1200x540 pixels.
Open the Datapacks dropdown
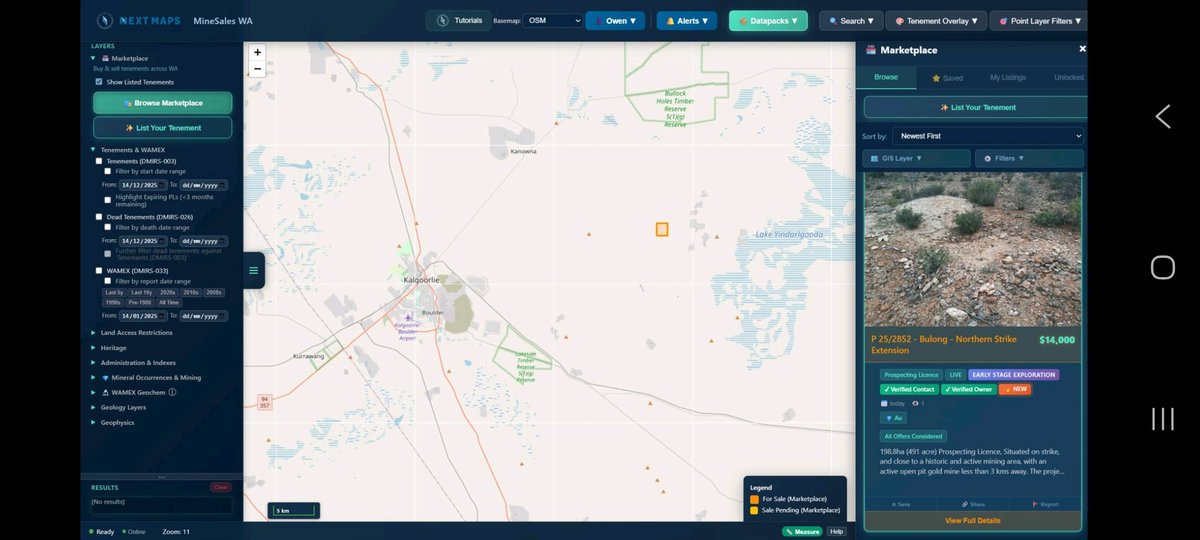(768, 20)
